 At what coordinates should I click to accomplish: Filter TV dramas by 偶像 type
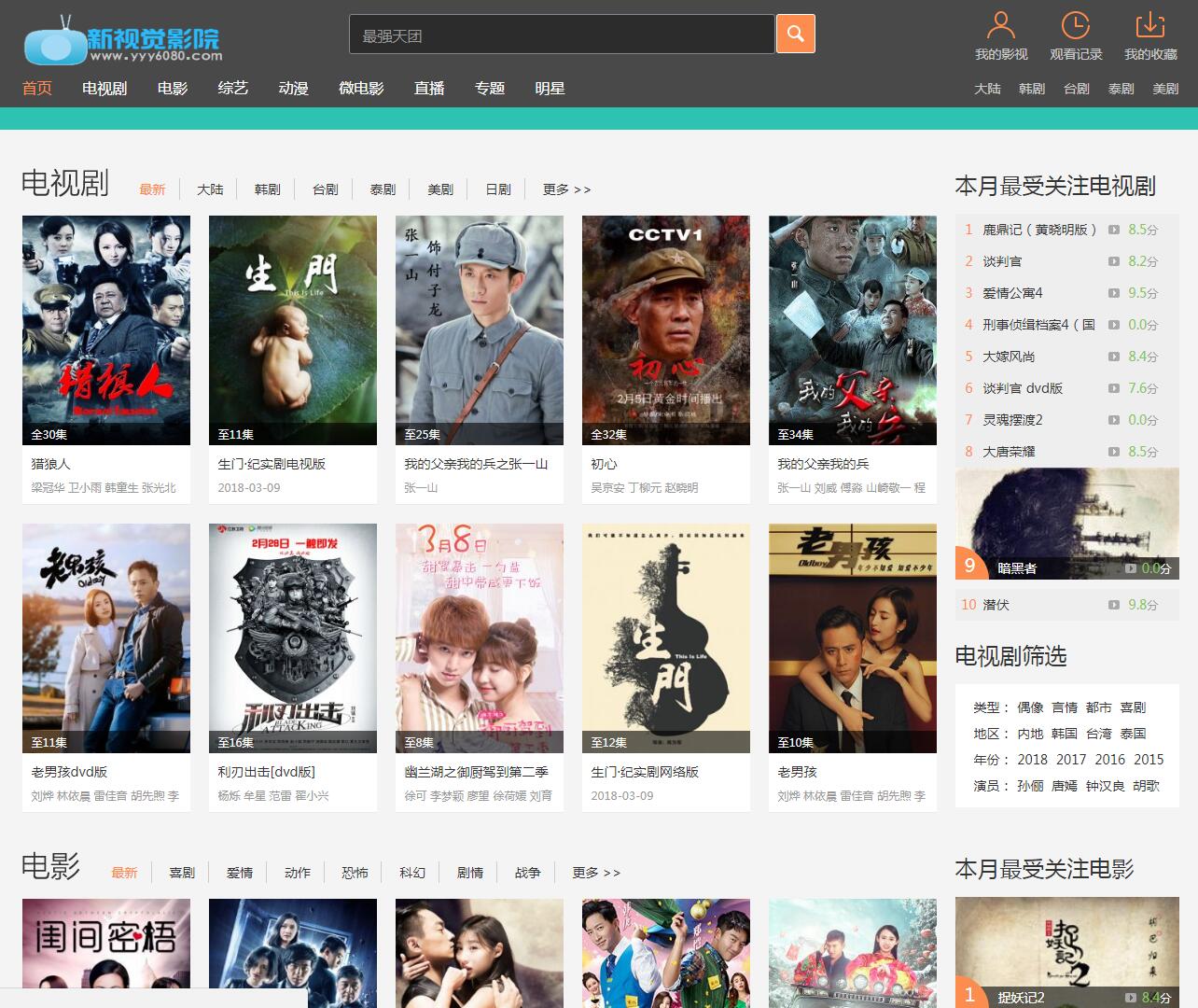(x=1030, y=707)
